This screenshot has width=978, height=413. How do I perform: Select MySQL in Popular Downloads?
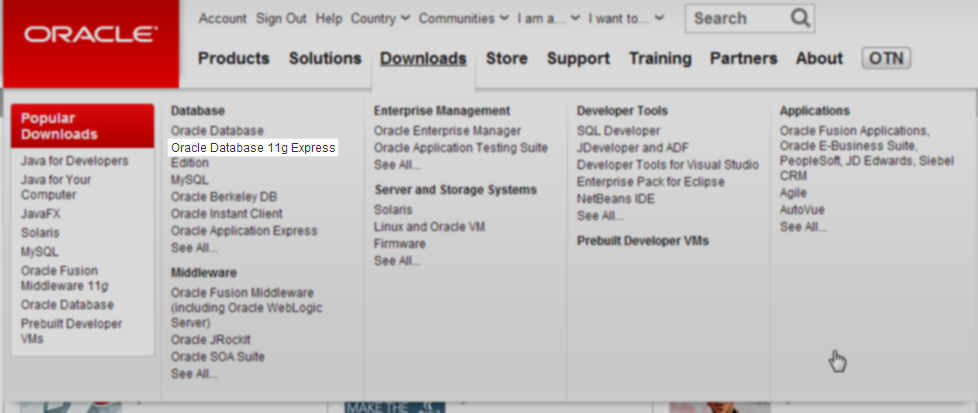(39, 252)
